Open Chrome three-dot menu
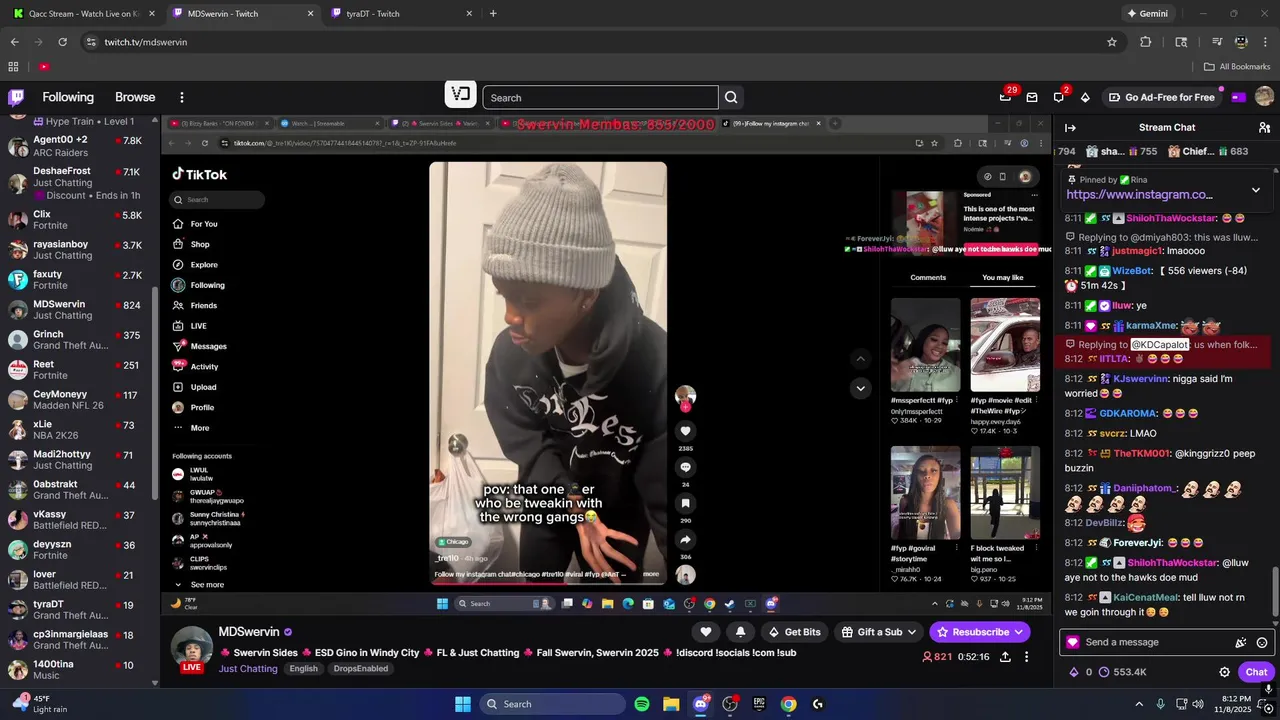The height and width of the screenshot is (720, 1280). coord(1265,42)
